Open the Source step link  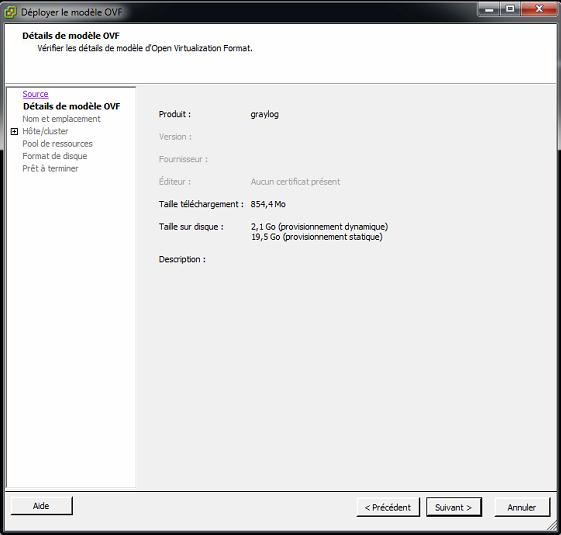(35, 94)
